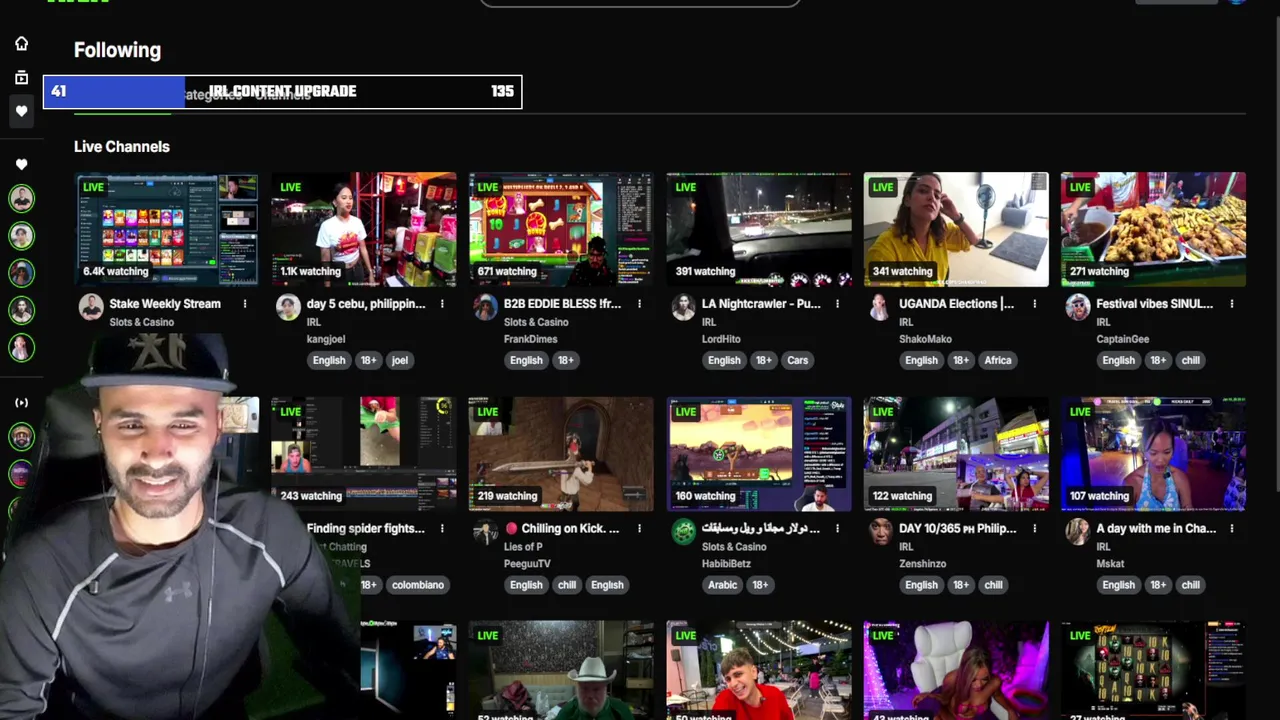Screen dimensions: 1280x720
Task: Open more options for B2B EDDIE BLESS stream
Action: point(639,304)
